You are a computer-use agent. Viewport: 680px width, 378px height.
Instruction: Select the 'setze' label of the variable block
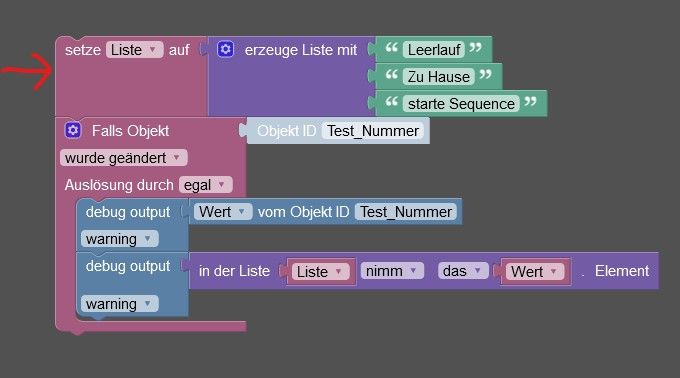click(x=83, y=50)
